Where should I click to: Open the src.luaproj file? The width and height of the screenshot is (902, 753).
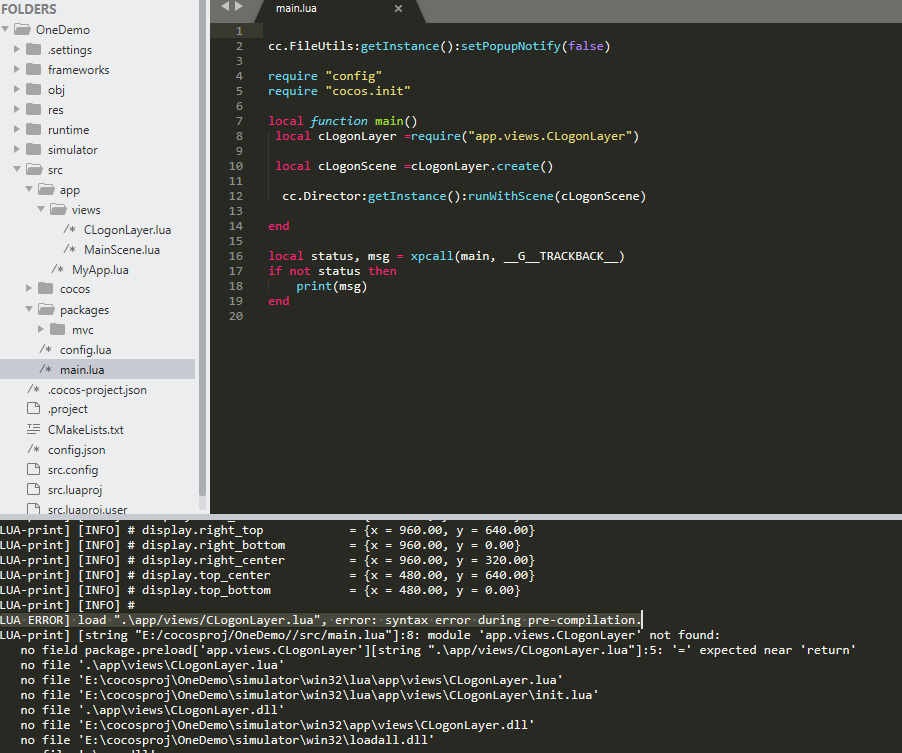75,490
